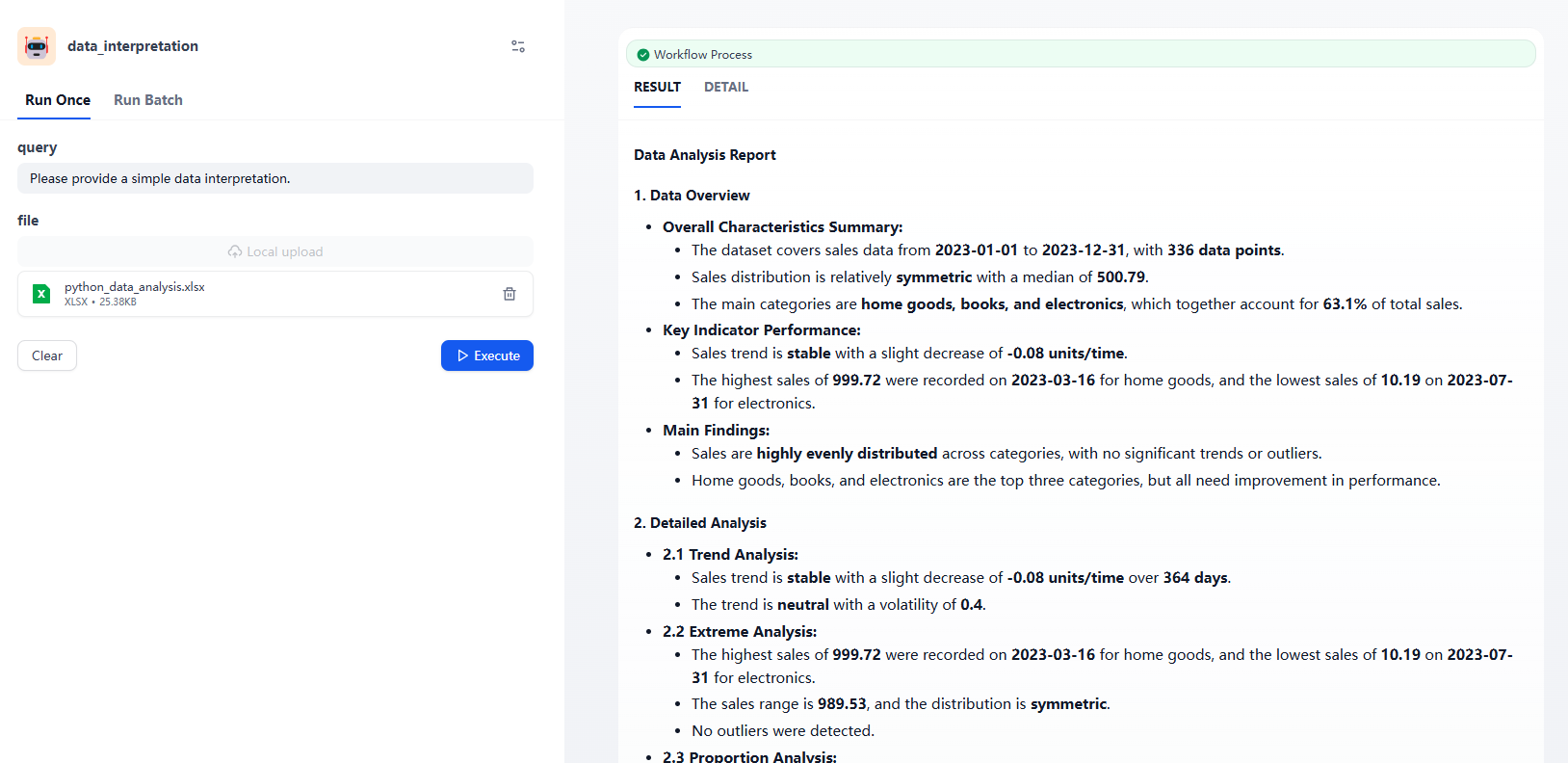Click the Data Analysis Report heading

pos(704,155)
